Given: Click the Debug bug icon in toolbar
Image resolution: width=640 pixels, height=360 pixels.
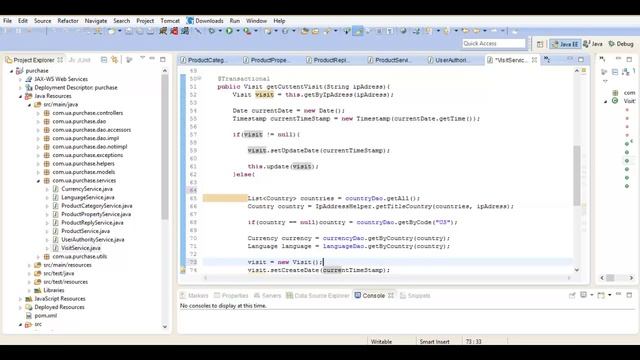Looking at the screenshot, I should [x=212, y=31].
